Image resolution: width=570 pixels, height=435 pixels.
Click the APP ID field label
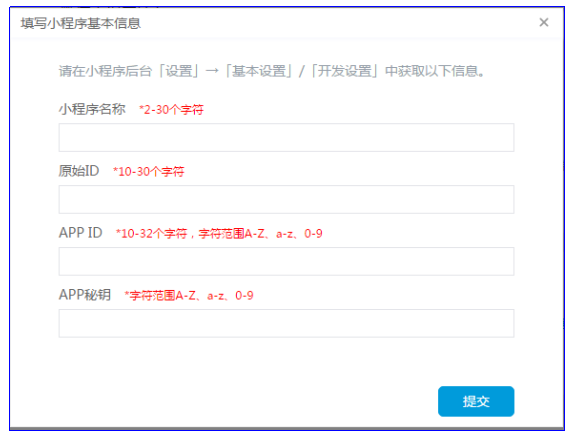81,233
